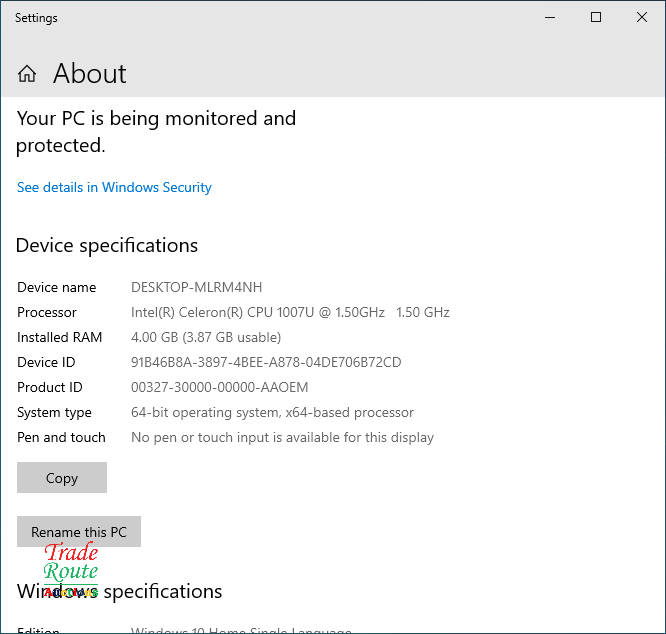The width and height of the screenshot is (666, 634).
Task: Click the About page heading
Action: tap(90, 74)
